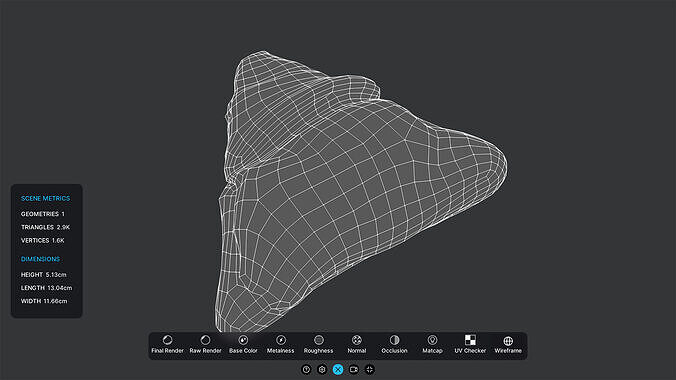Enable the Occlusion view

[x=394, y=345]
